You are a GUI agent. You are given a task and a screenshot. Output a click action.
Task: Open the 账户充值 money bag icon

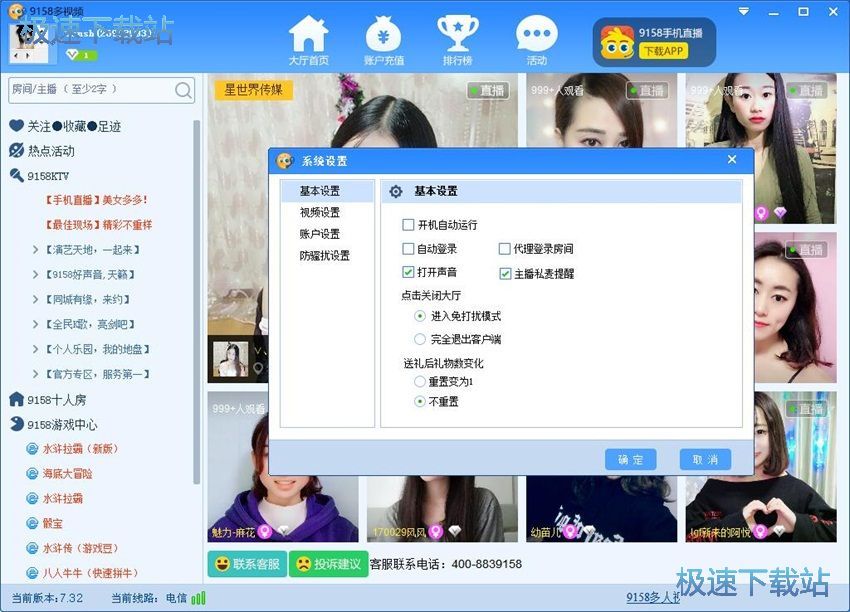383,41
